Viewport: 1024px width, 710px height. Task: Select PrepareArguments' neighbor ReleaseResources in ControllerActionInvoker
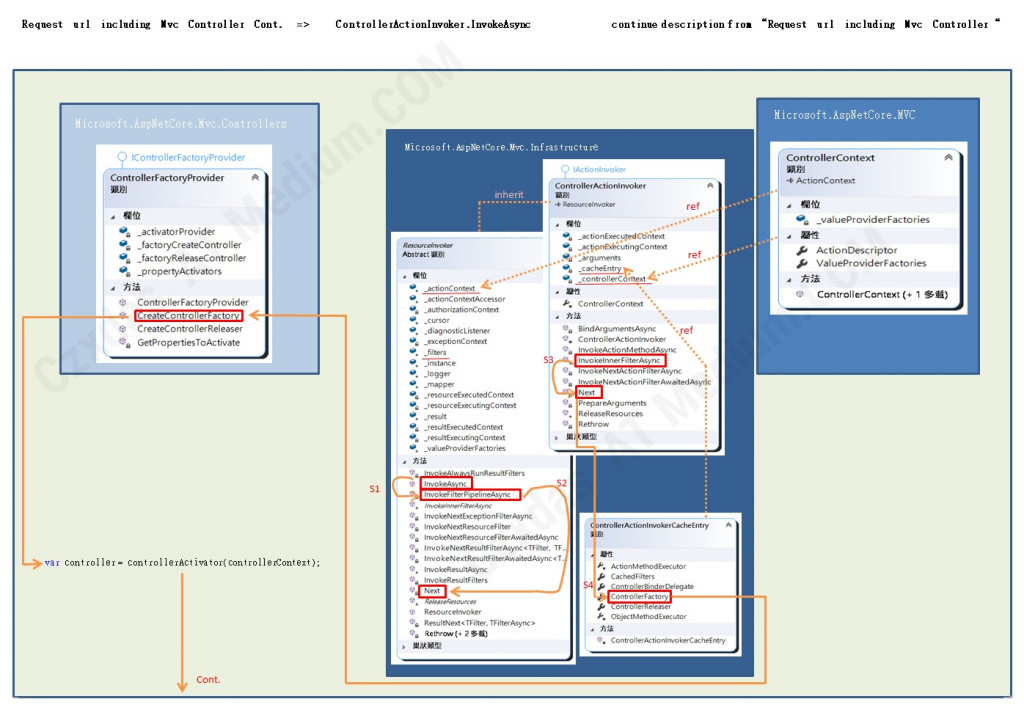pos(610,413)
